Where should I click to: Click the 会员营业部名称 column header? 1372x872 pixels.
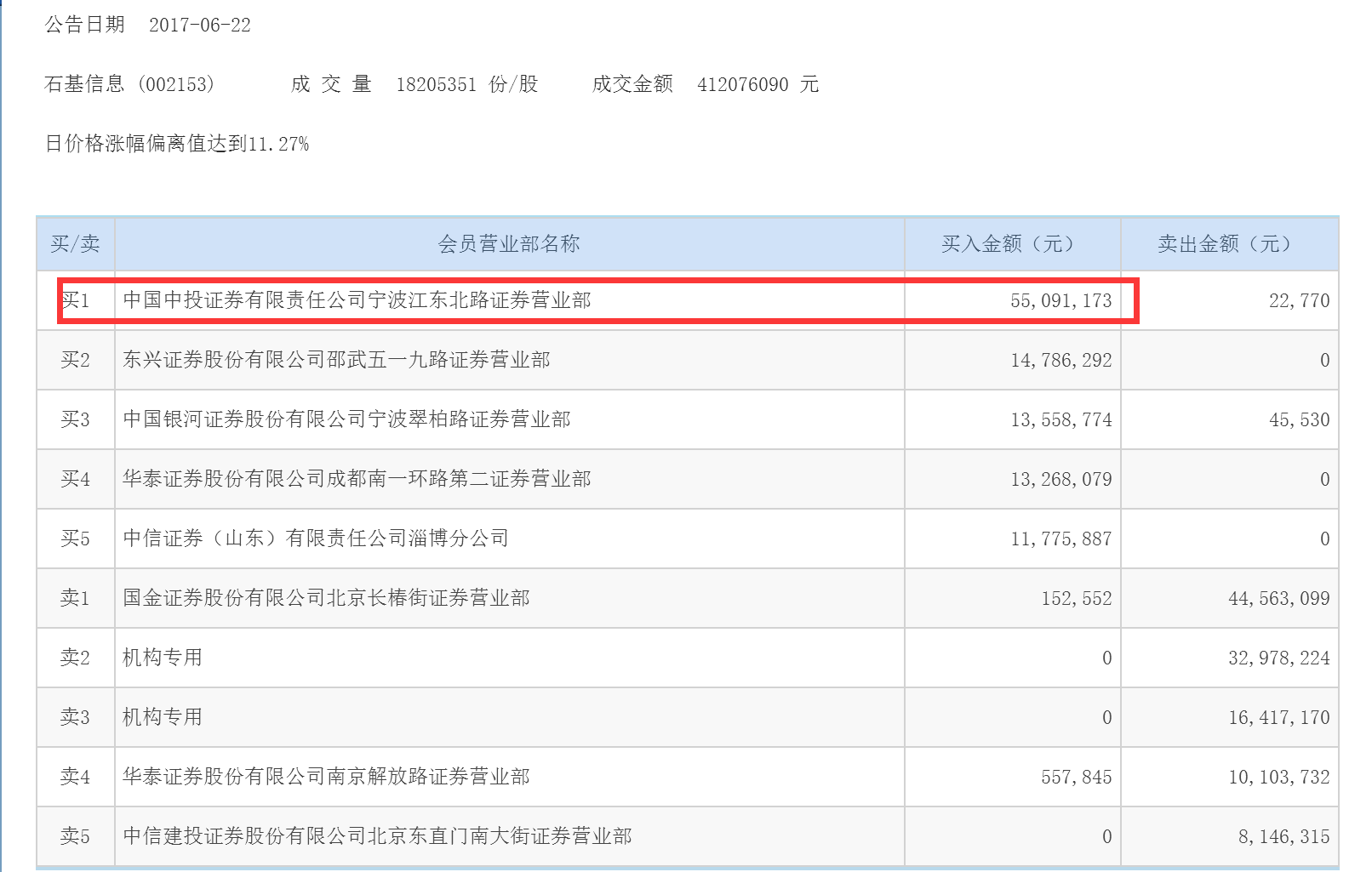508,244
